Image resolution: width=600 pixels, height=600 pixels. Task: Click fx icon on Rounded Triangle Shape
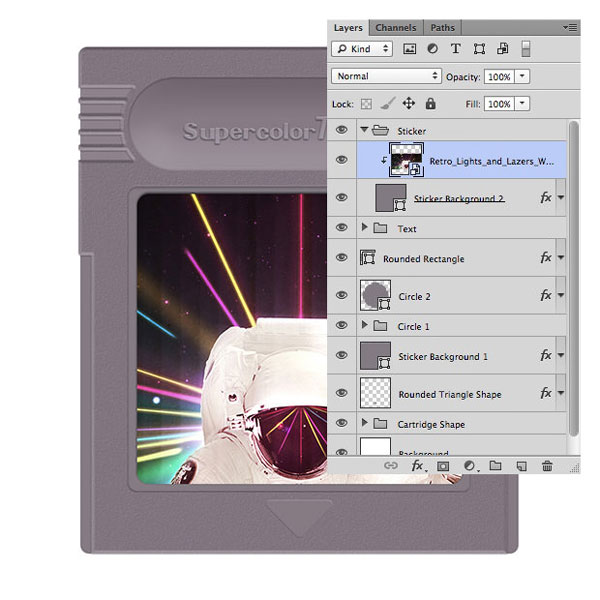coord(546,393)
